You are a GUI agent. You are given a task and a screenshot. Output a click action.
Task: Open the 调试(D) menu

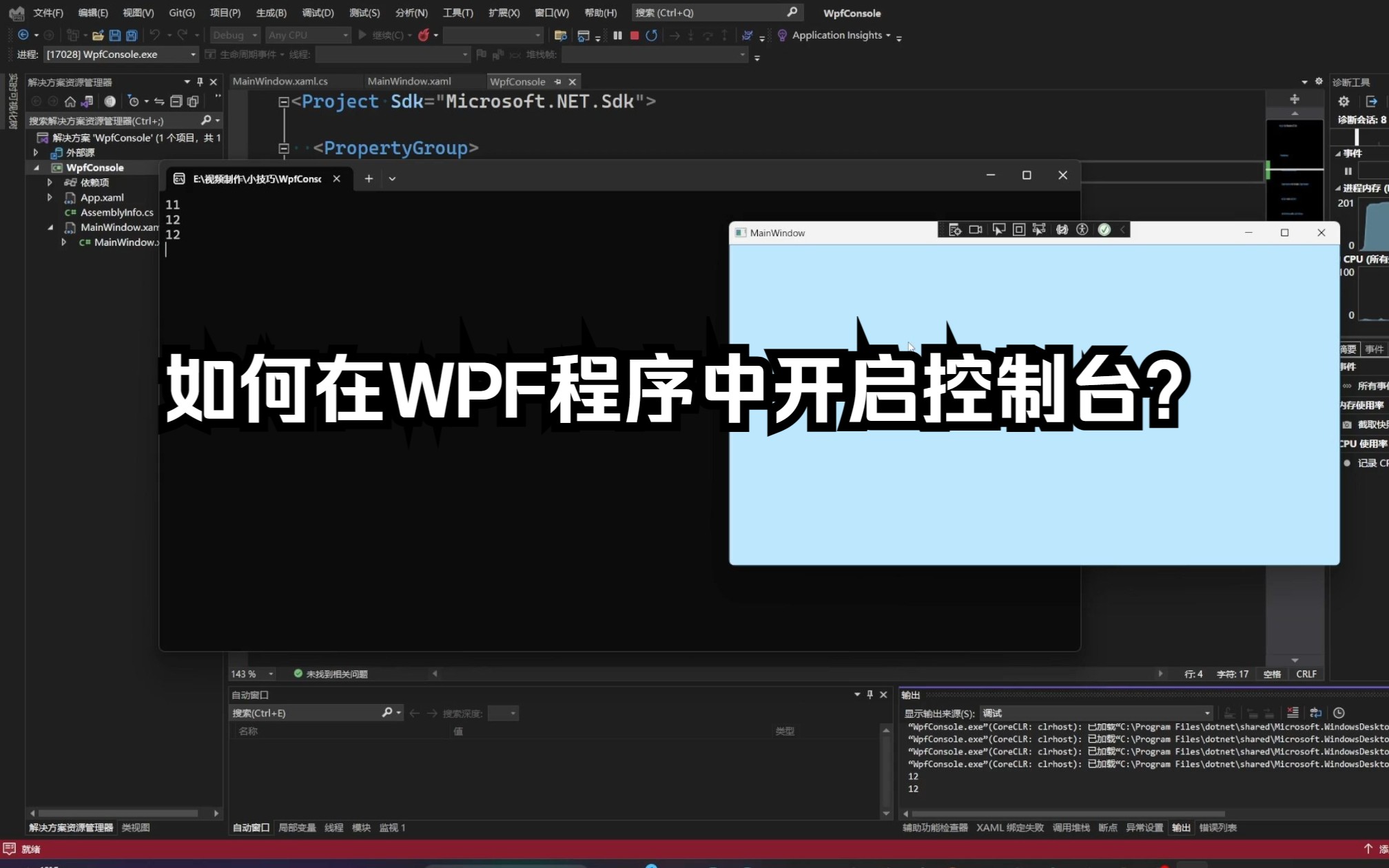(318, 12)
